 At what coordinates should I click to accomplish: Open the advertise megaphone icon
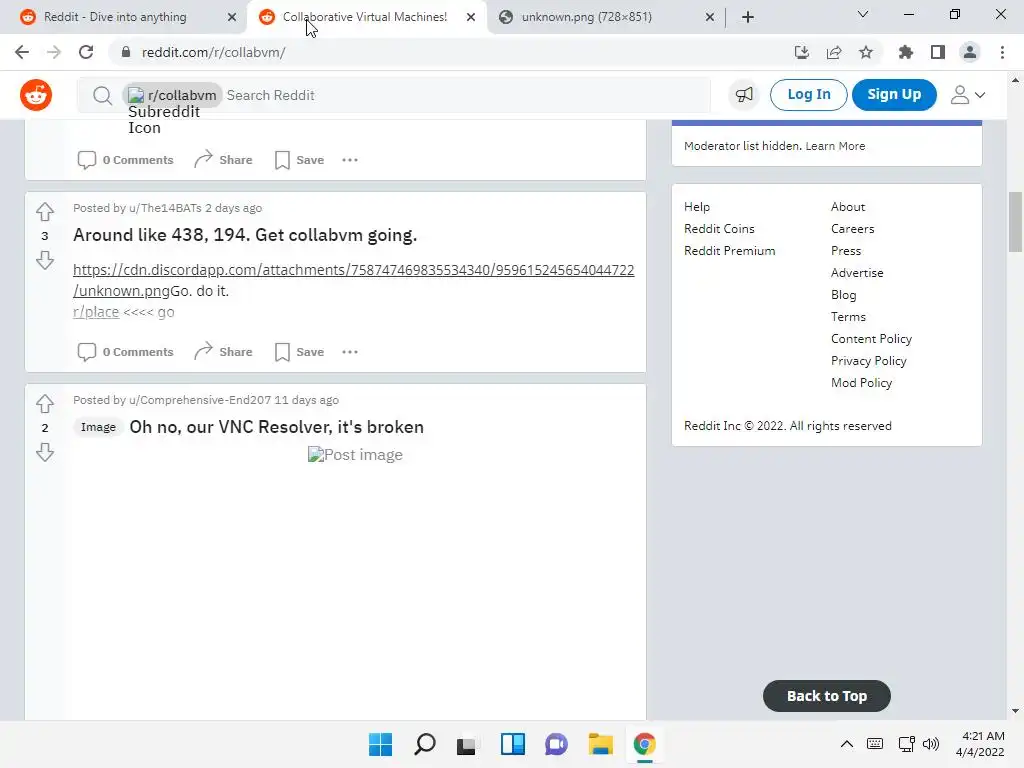(x=744, y=95)
